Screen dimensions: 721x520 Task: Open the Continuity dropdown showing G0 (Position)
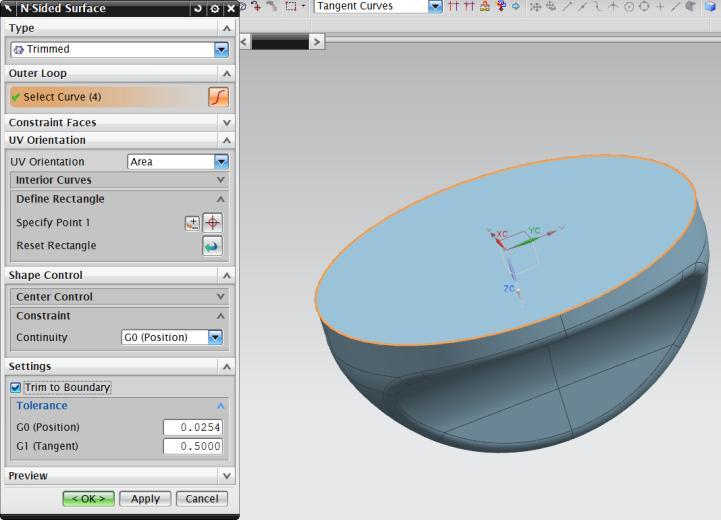pyautogui.click(x=215, y=337)
